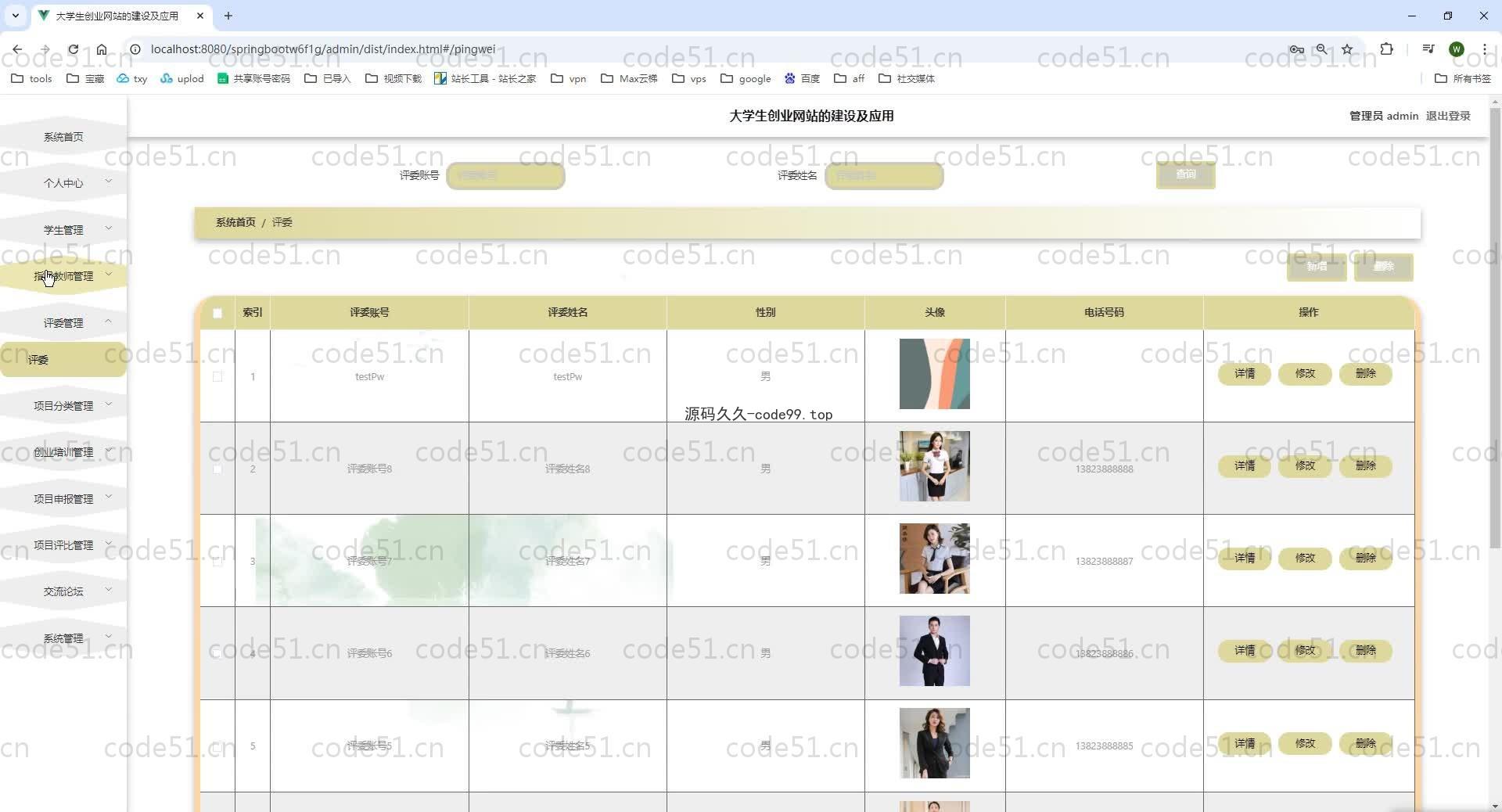
Task: Focus the 评委账号 search input
Action: click(505, 175)
